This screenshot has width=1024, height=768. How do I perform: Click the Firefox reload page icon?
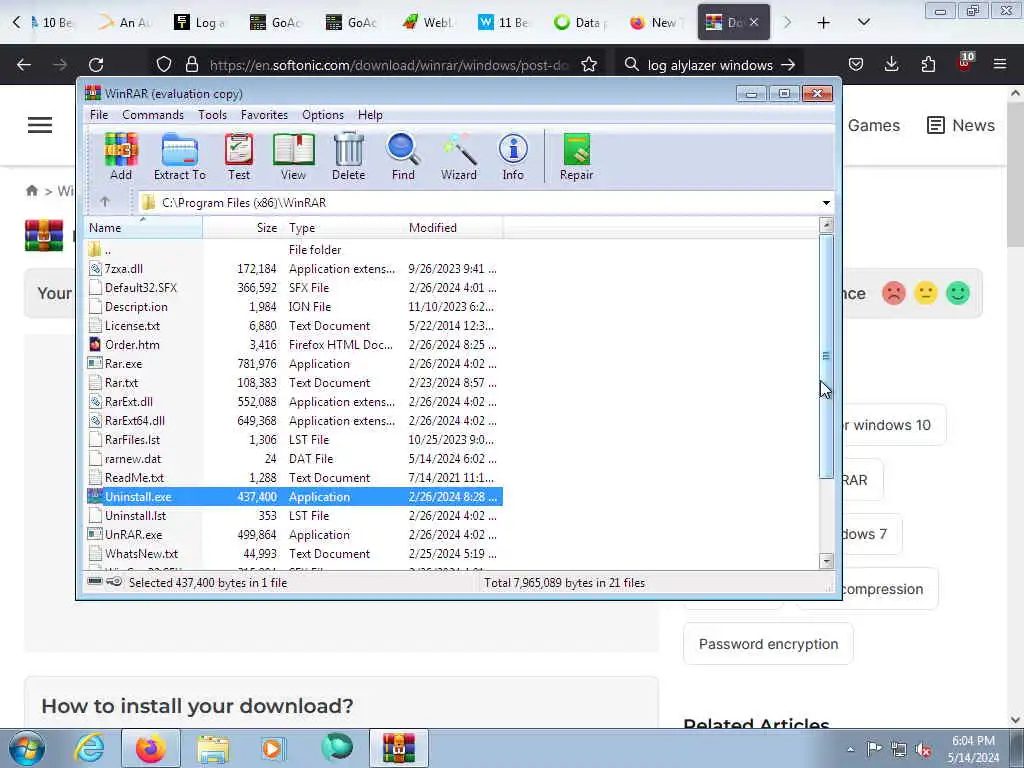click(x=96, y=65)
